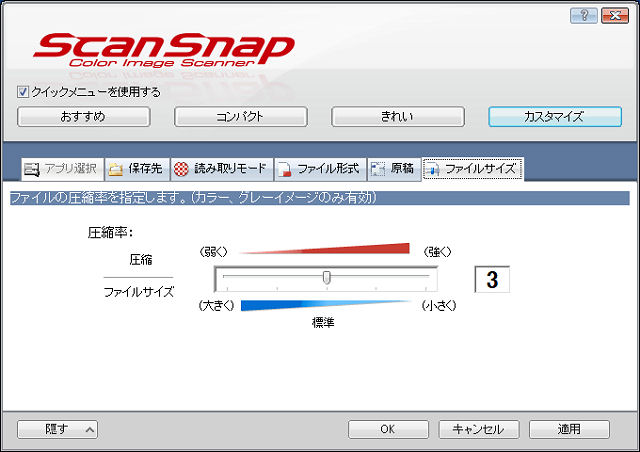640x452 pixels.
Task: Click the 圧縮率: heading label
Action: [x=110, y=233]
